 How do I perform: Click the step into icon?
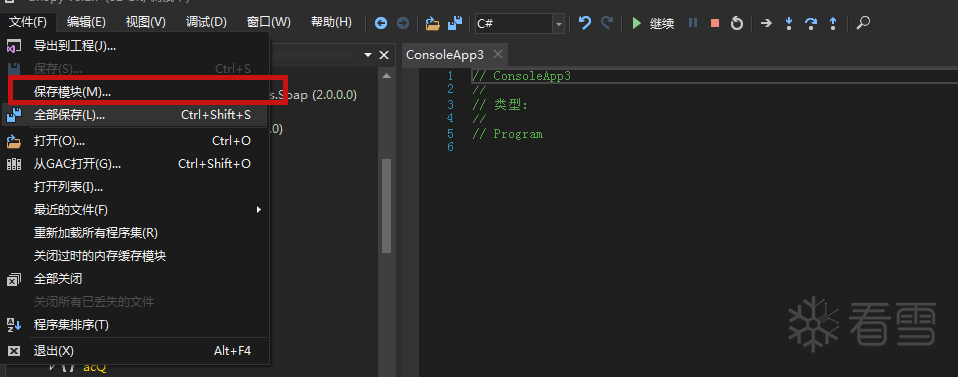tap(789, 23)
